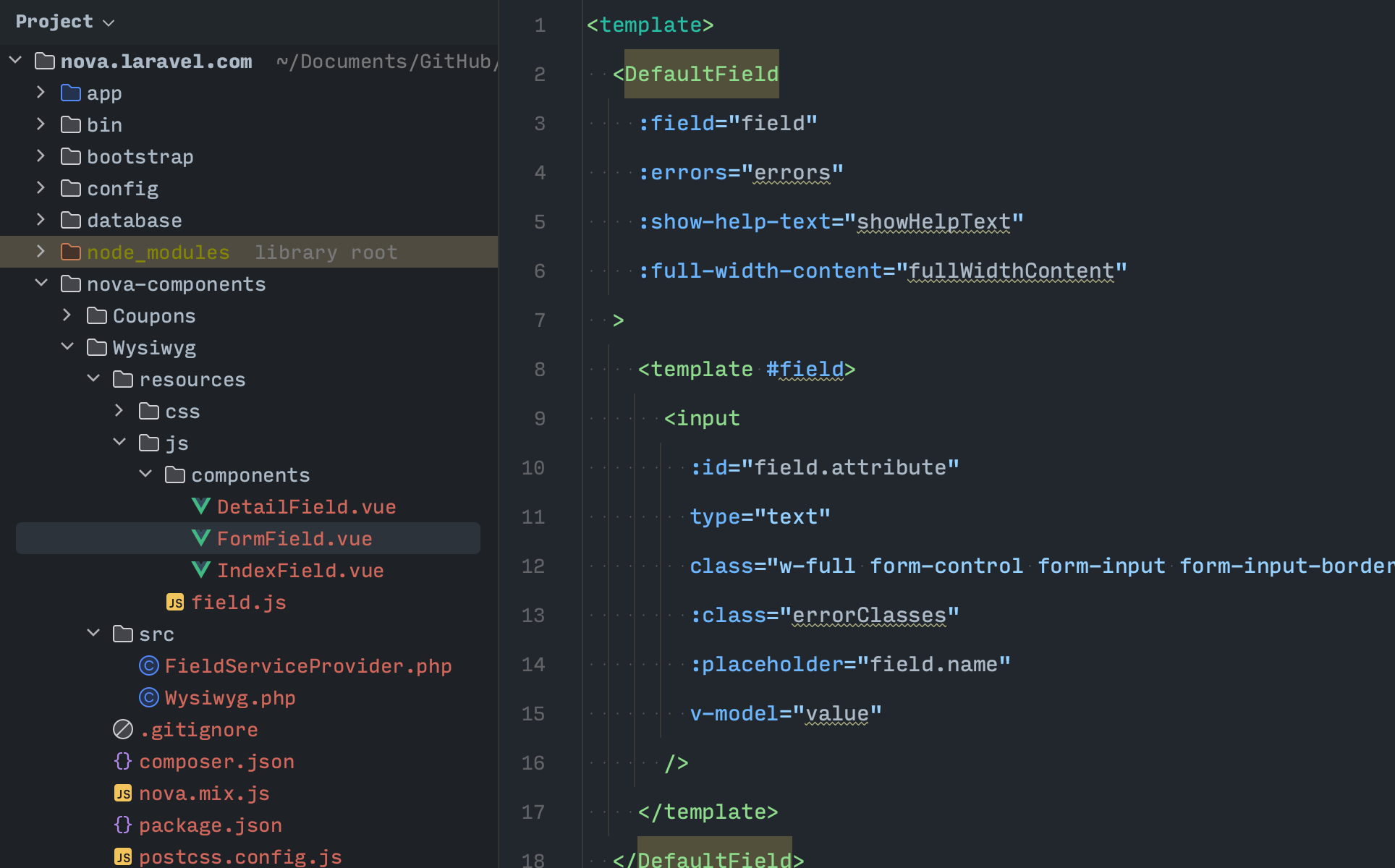
Task: Expand the Coupons folder
Action: pyautogui.click(x=67, y=315)
